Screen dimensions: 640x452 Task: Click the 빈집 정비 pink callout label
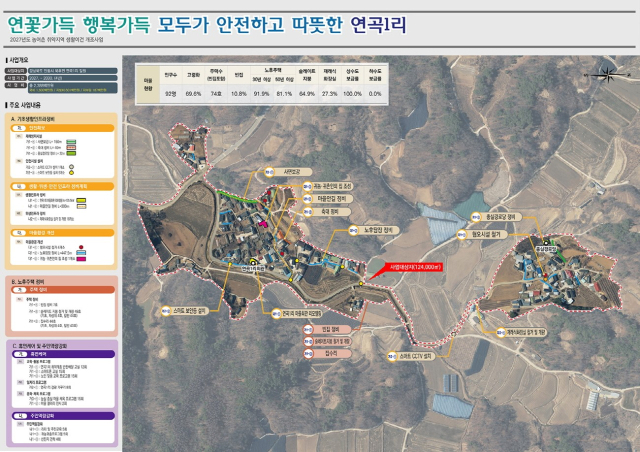point(331,329)
